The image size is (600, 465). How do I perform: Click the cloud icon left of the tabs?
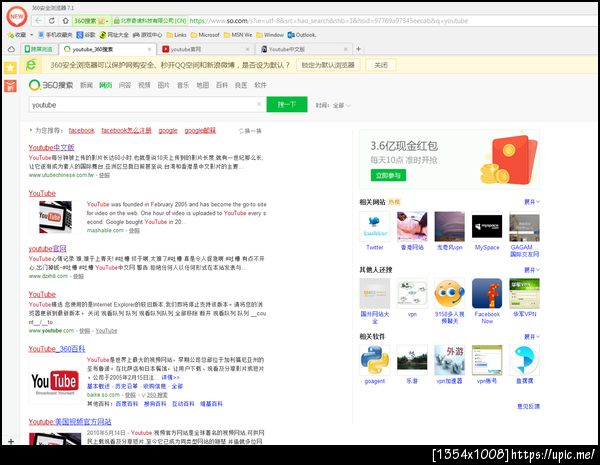click(x=11, y=49)
